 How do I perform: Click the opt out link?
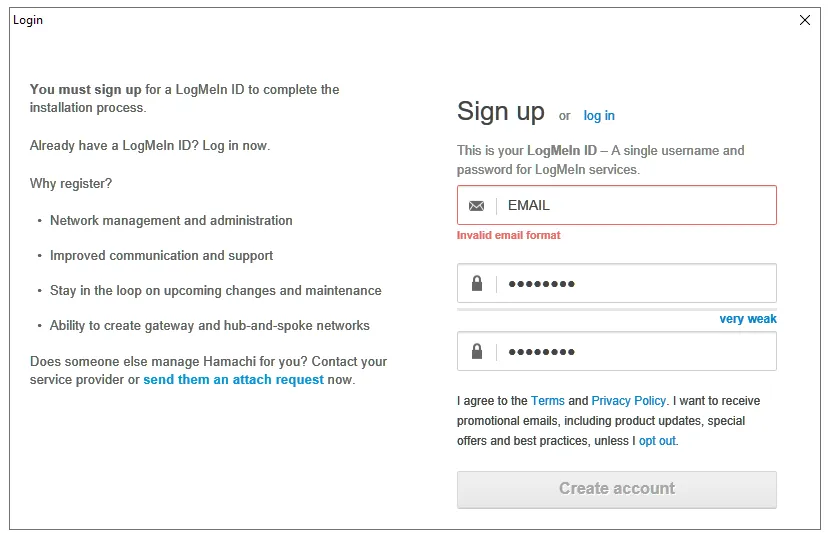coord(657,441)
